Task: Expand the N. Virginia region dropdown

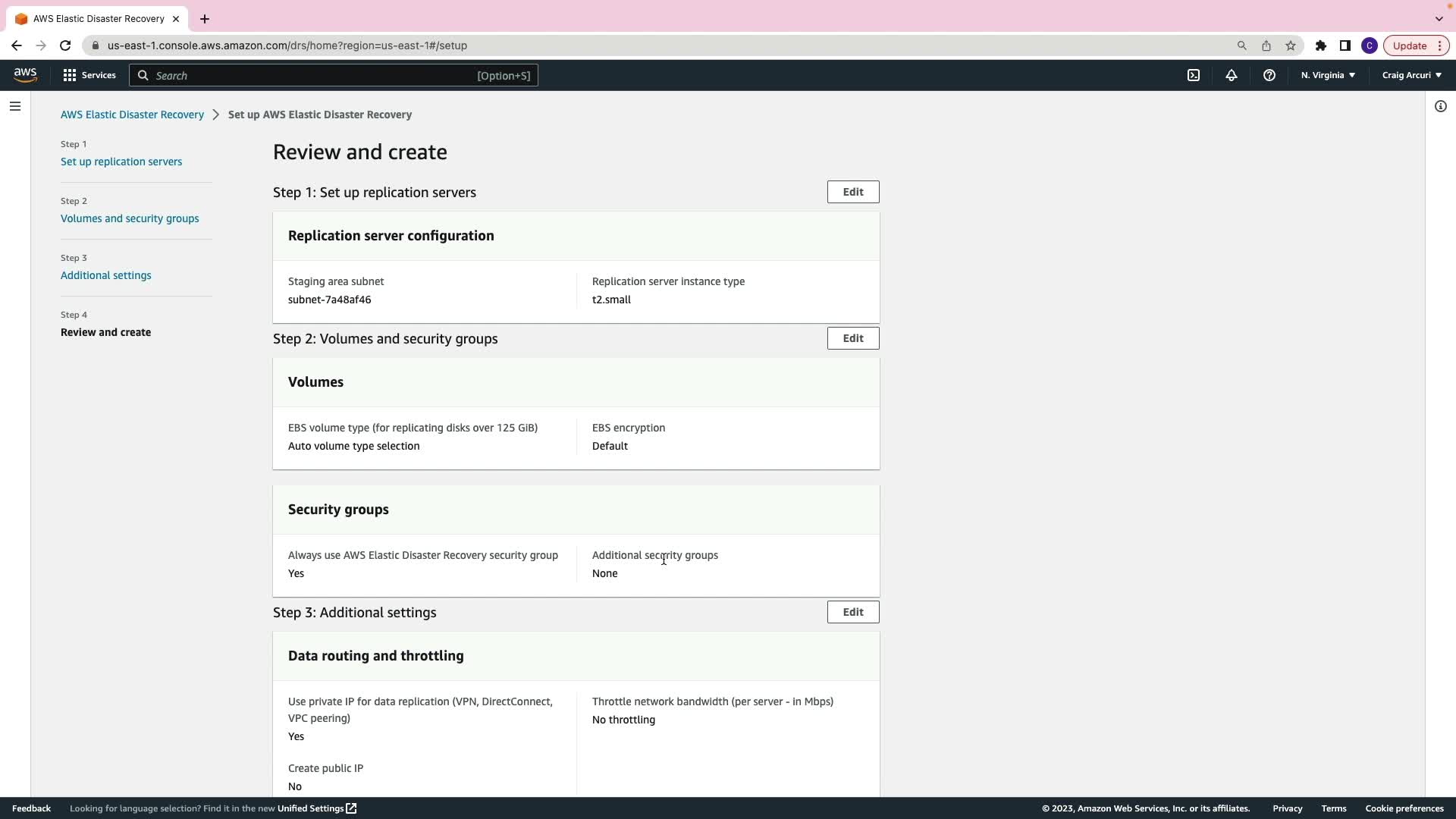Action: coord(1328,75)
